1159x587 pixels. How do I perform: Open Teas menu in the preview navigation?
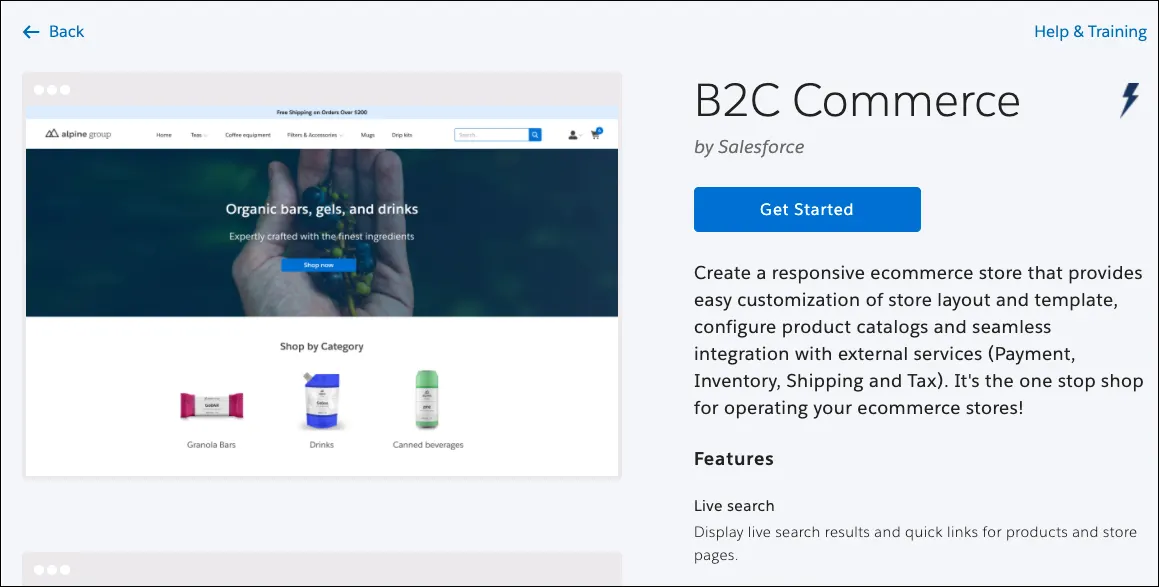pos(199,135)
